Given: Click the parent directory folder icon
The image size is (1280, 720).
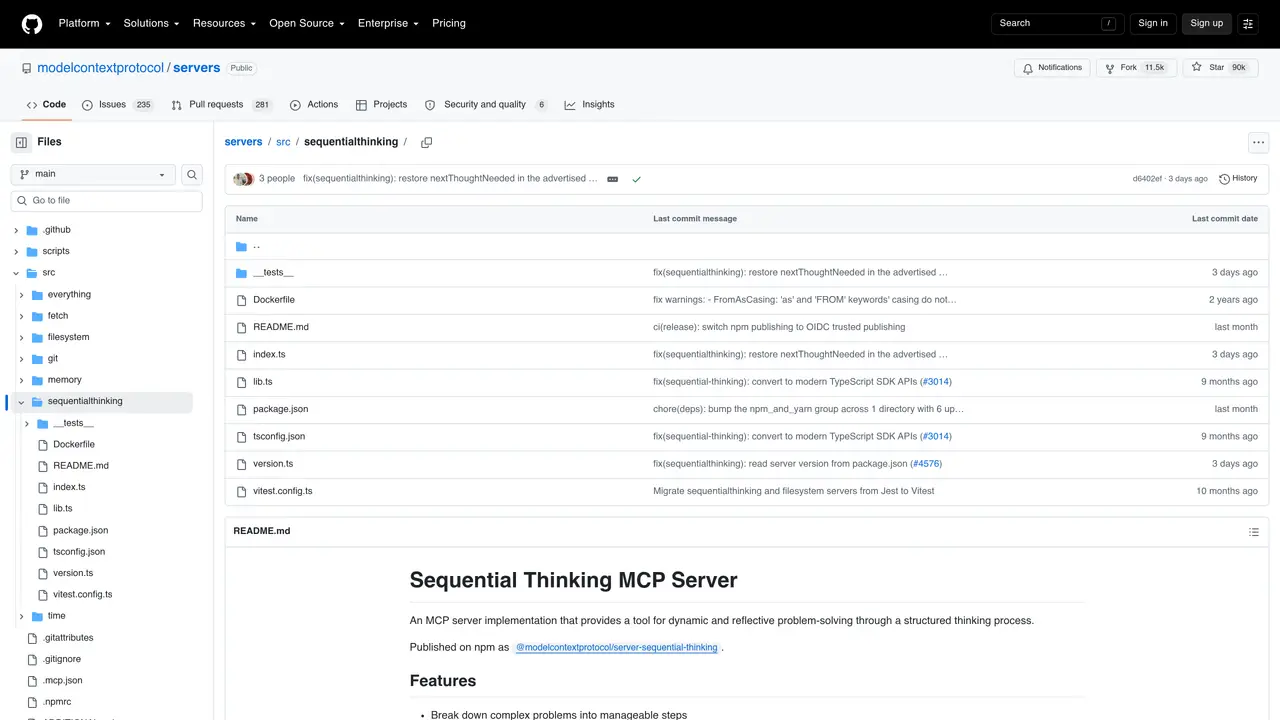Looking at the screenshot, I should (241, 246).
